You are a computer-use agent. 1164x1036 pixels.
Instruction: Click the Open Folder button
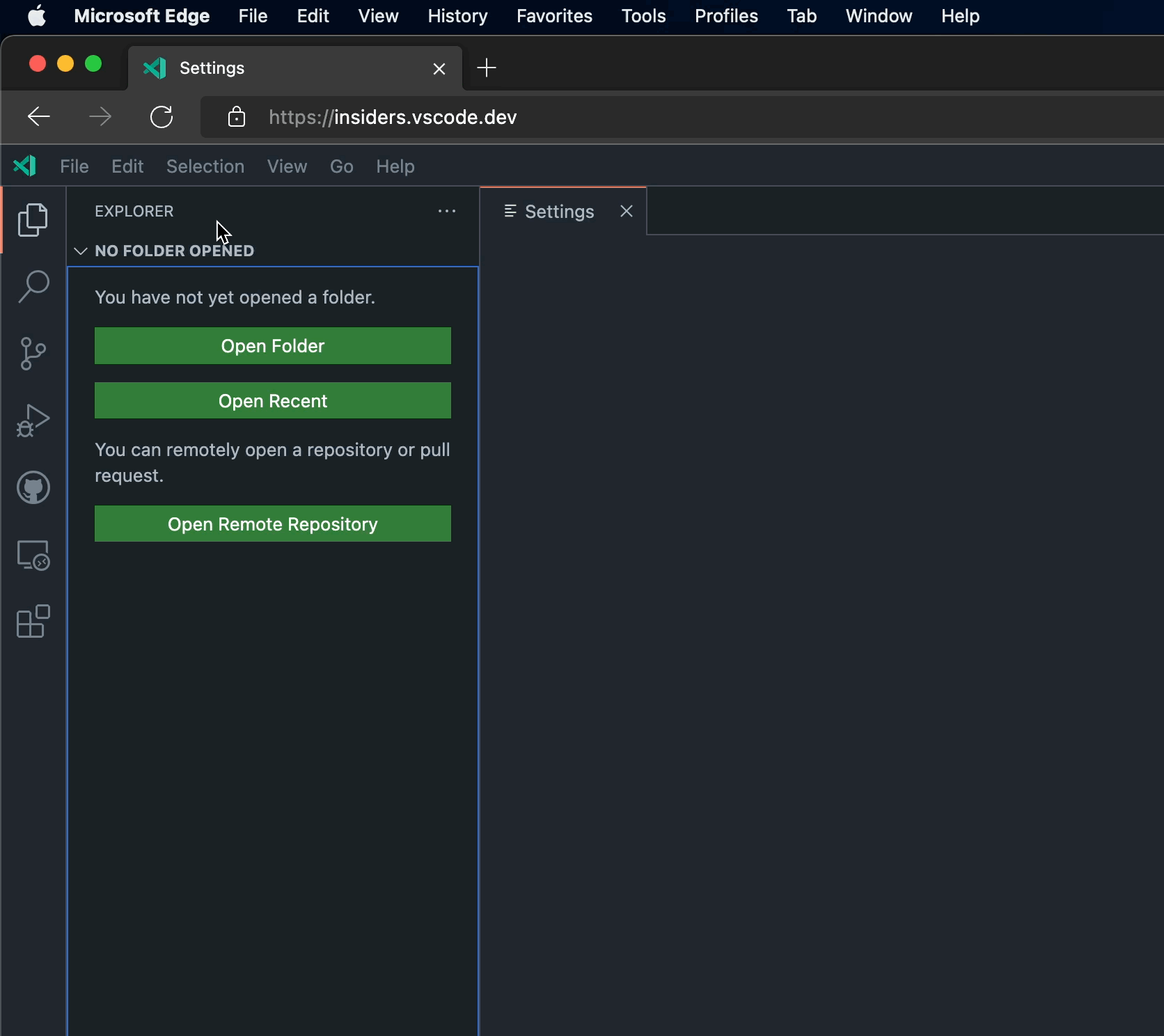[x=273, y=346]
